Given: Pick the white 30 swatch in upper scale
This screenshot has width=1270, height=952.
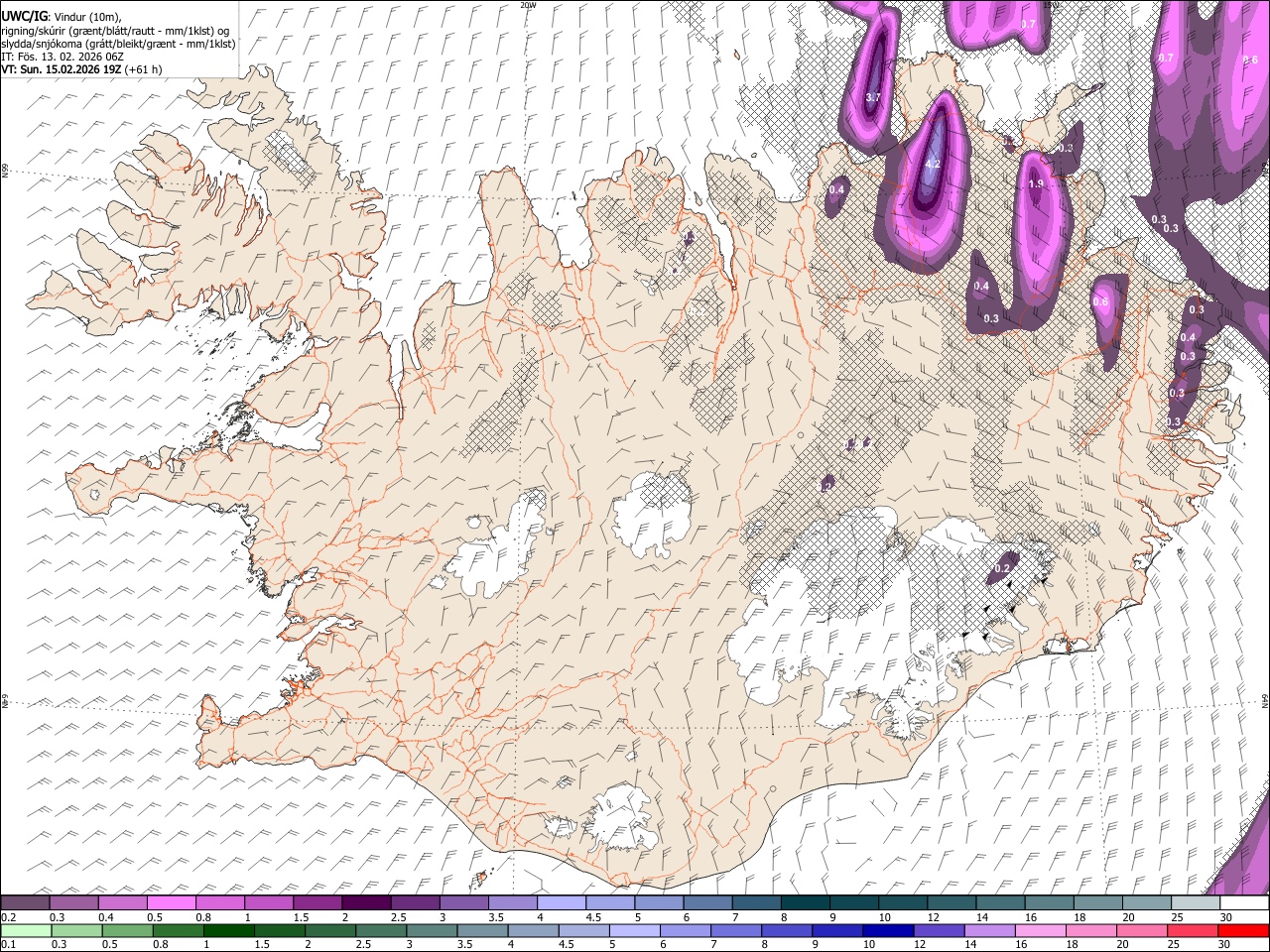Looking at the screenshot, I should 1244,903.
